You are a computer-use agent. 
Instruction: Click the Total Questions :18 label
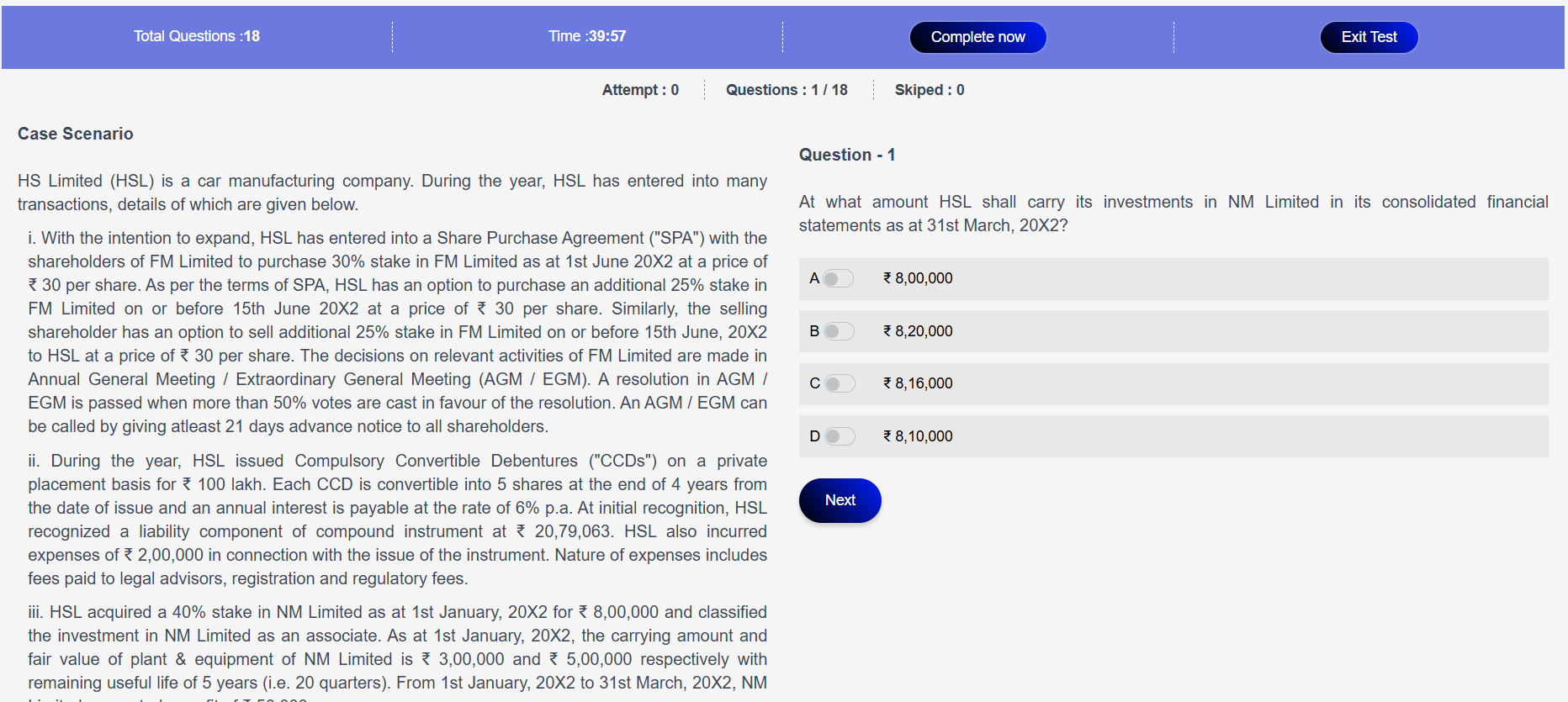[x=197, y=36]
